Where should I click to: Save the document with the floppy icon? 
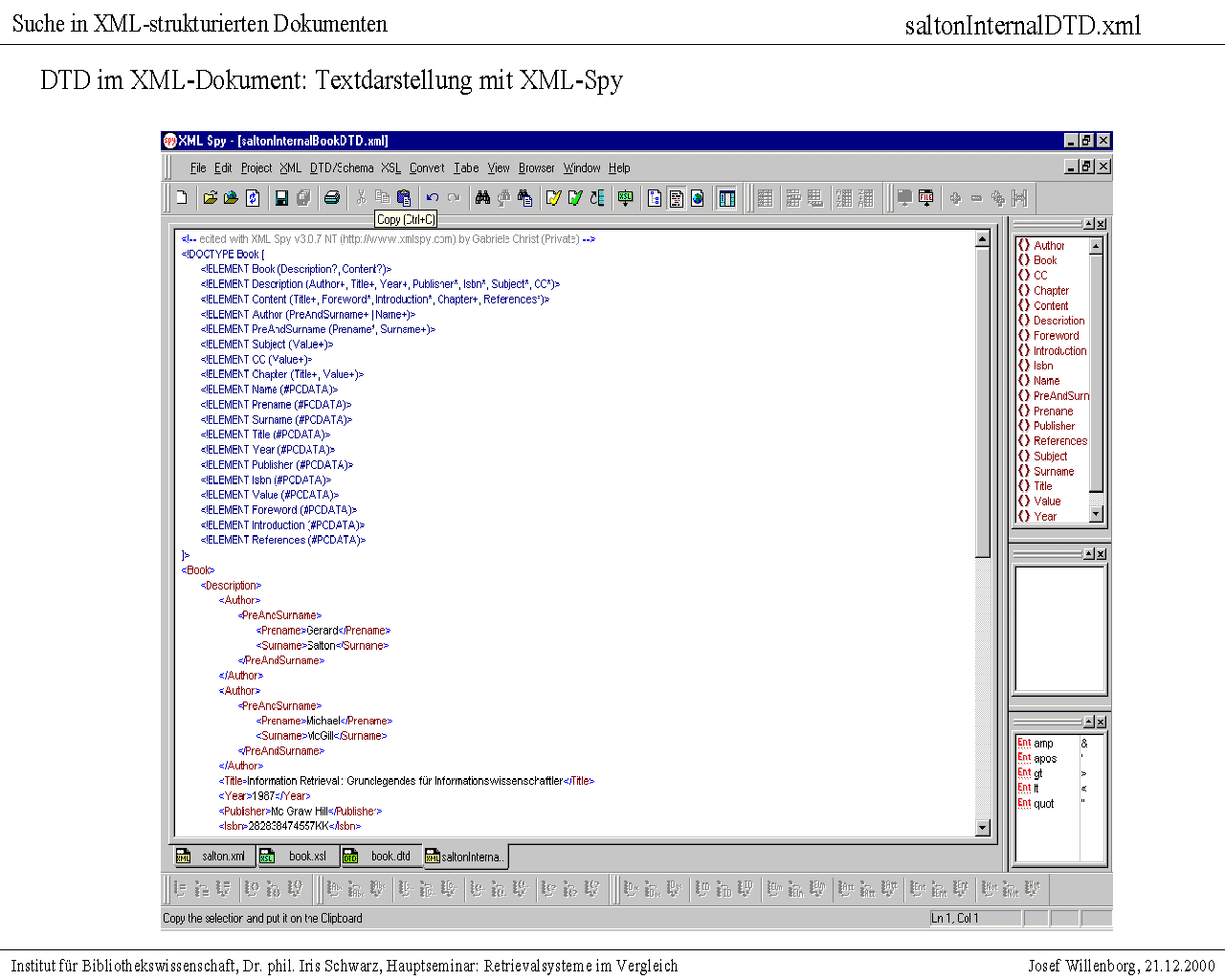[x=281, y=198]
